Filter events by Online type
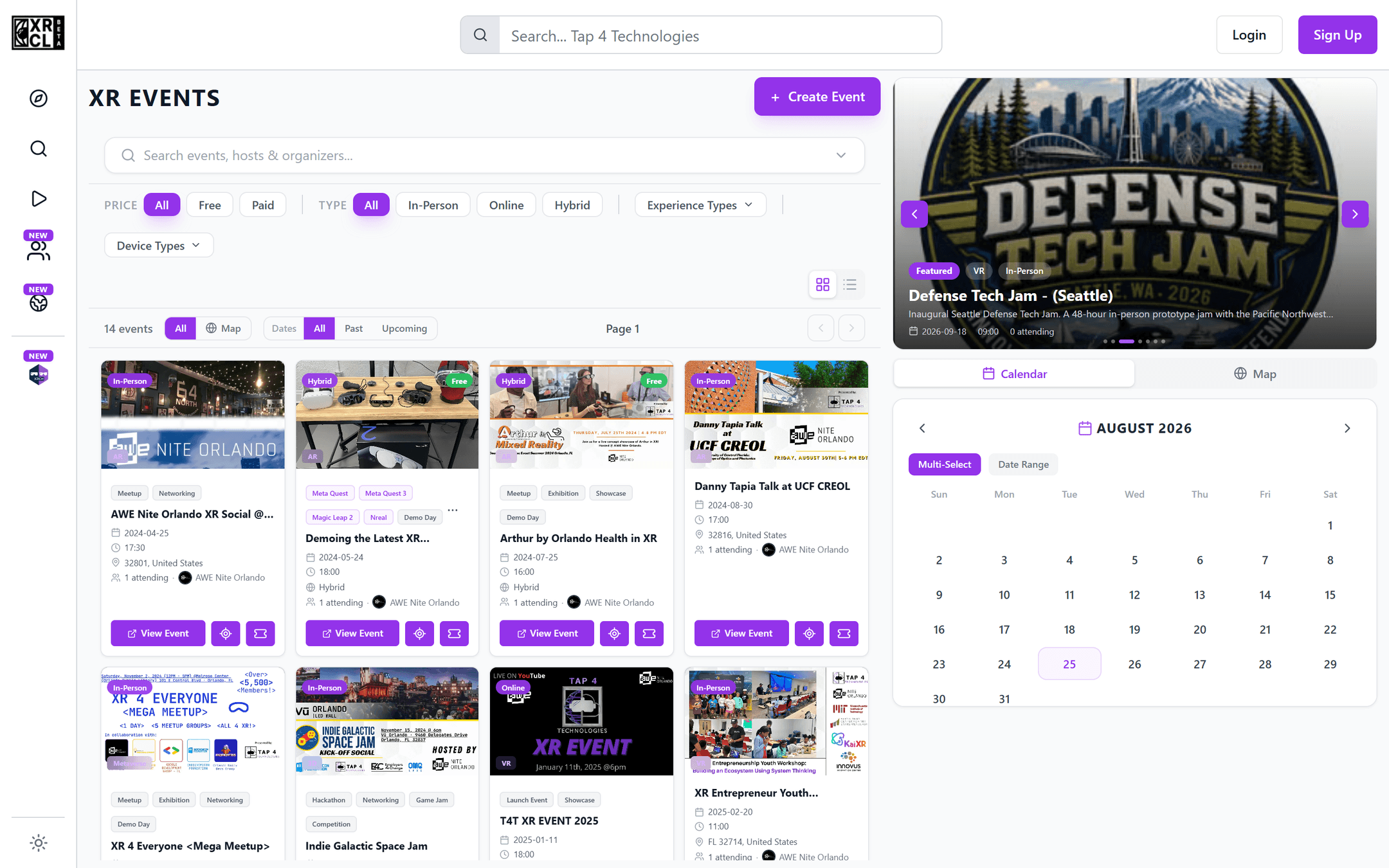 507,205
